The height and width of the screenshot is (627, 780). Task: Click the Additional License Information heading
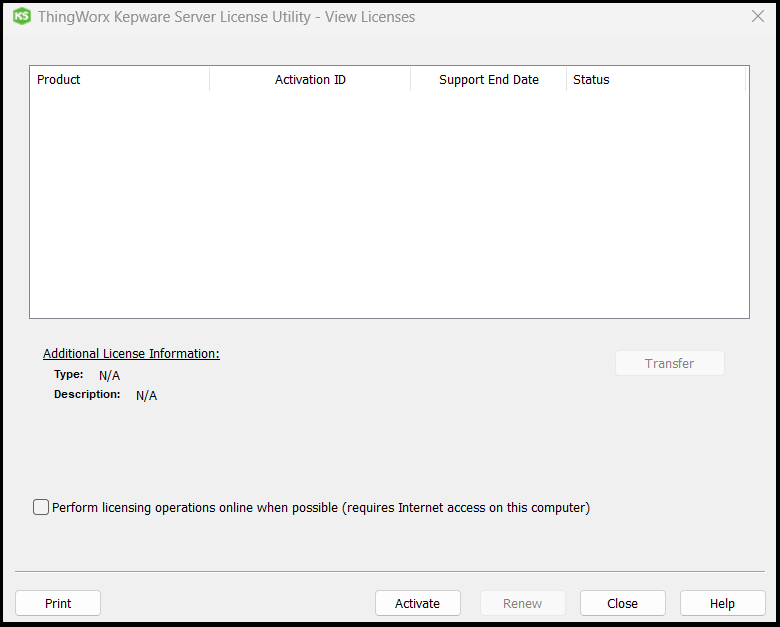(x=131, y=354)
